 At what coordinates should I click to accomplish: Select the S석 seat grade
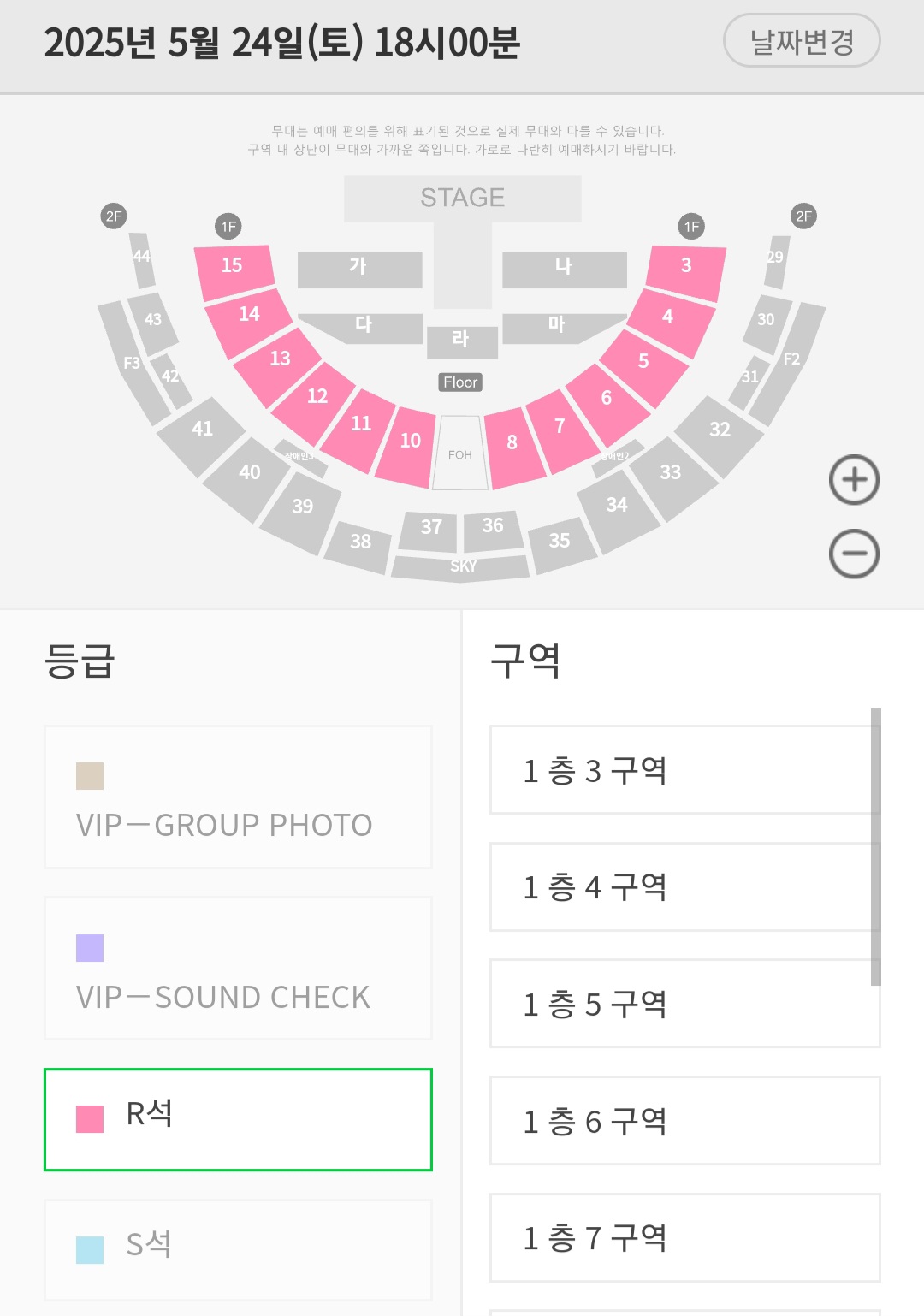click(238, 1248)
